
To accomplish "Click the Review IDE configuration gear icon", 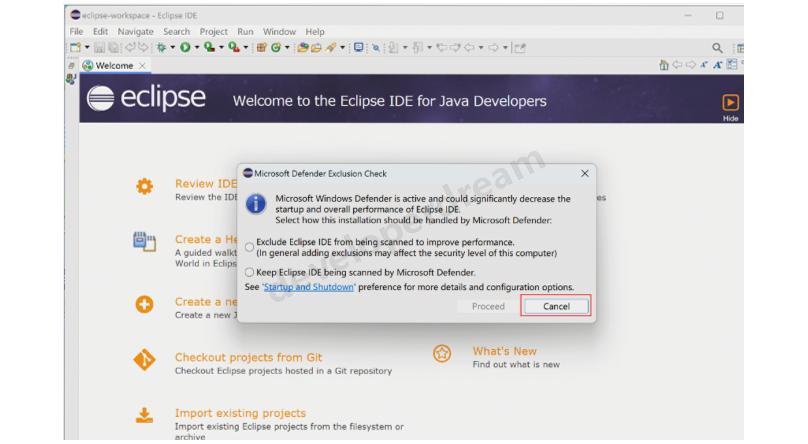I will coord(144,187).
